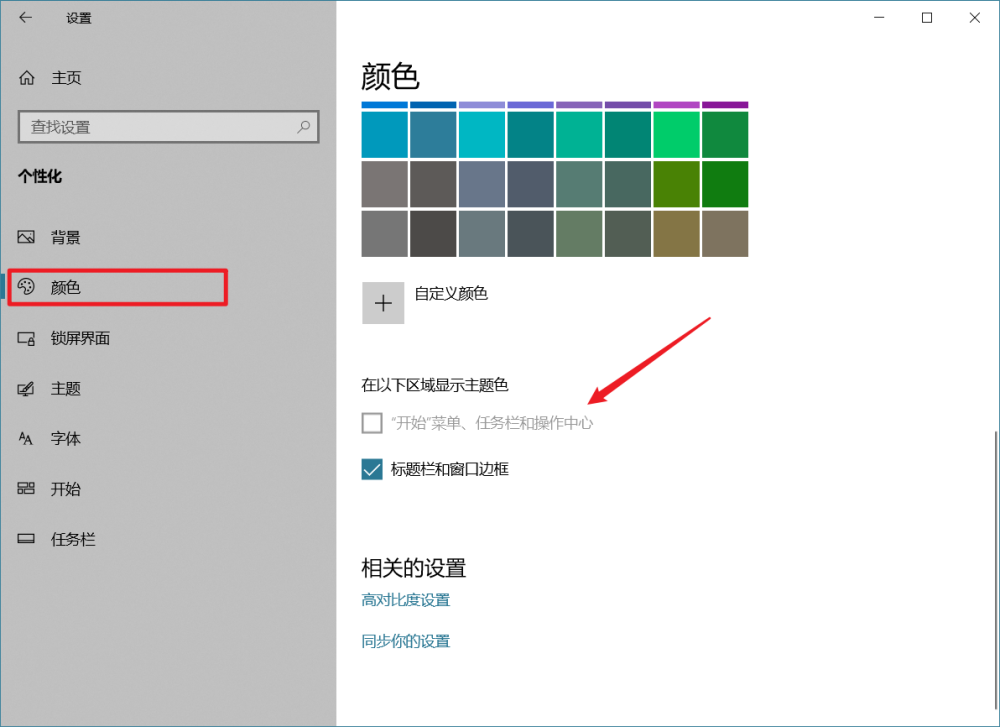1000x727 pixels.
Task: Select the 主页 home icon
Action: click(x=29, y=78)
